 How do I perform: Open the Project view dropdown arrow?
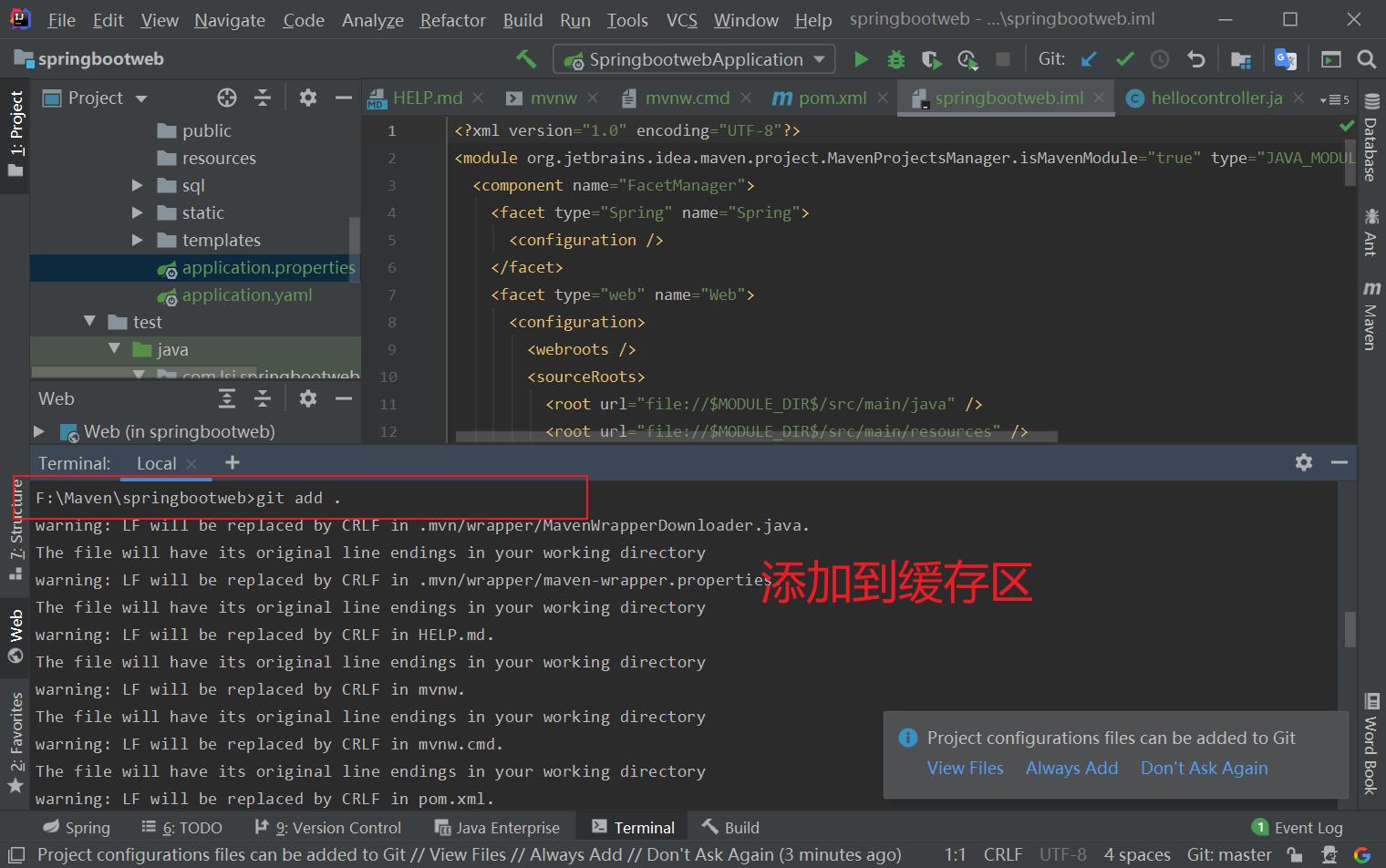tap(141, 98)
